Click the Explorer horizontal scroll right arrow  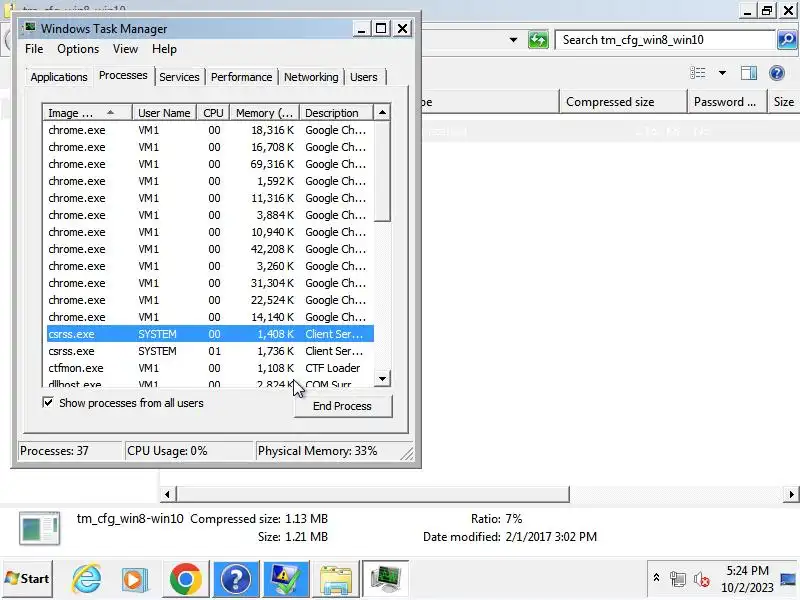click(791, 494)
